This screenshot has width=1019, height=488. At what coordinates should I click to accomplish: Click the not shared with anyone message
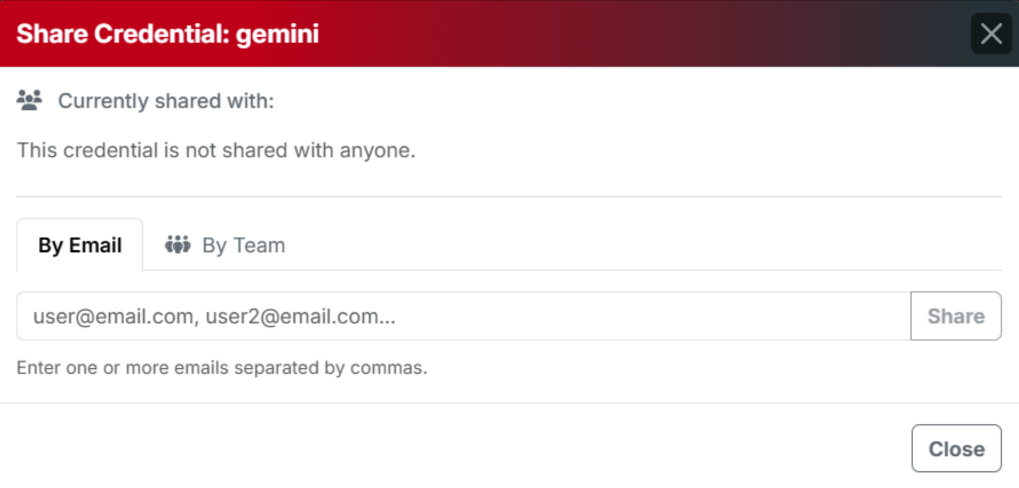click(215, 151)
